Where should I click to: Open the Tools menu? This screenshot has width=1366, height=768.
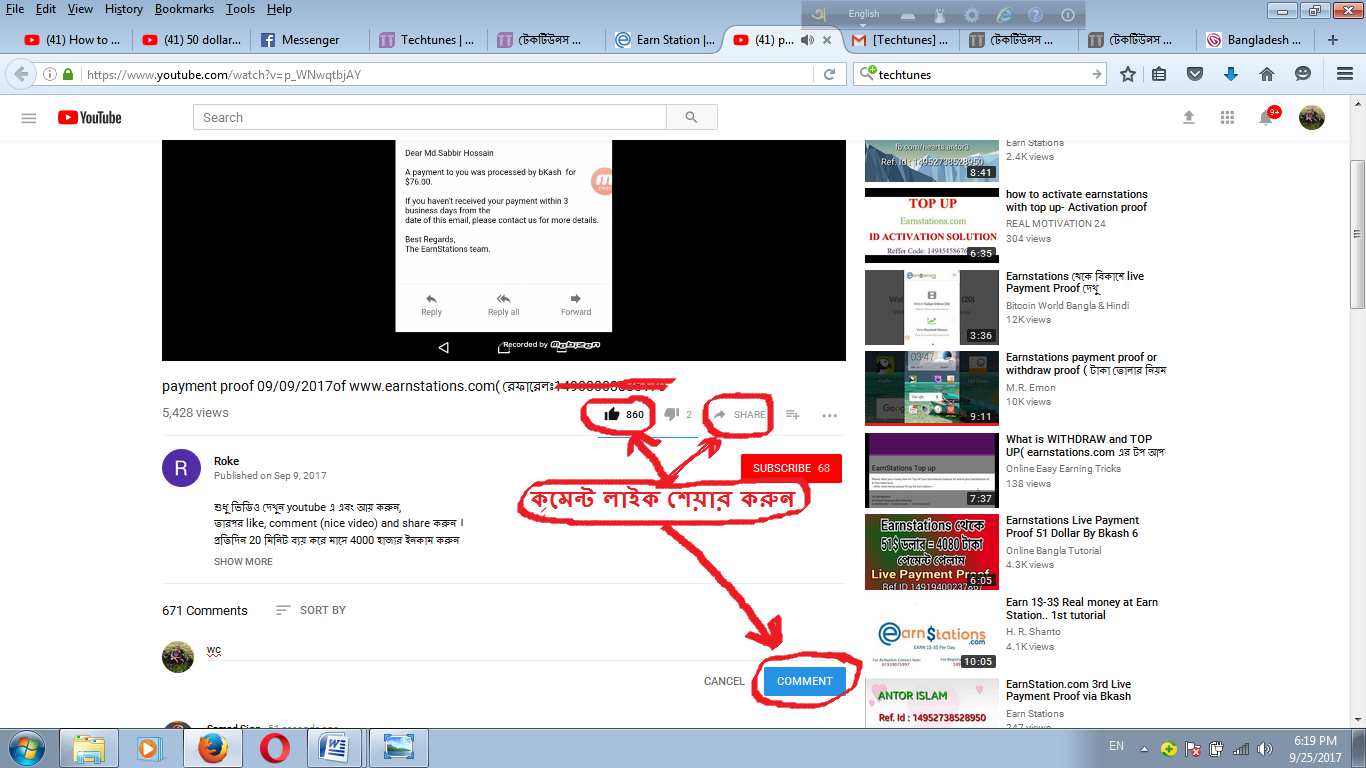click(240, 9)
